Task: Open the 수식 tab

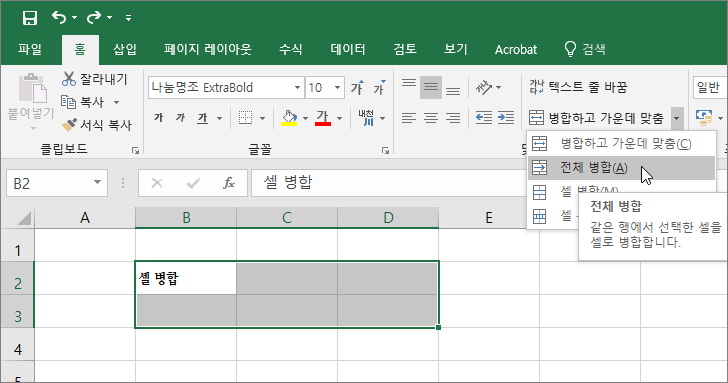Action: point(291,49)
